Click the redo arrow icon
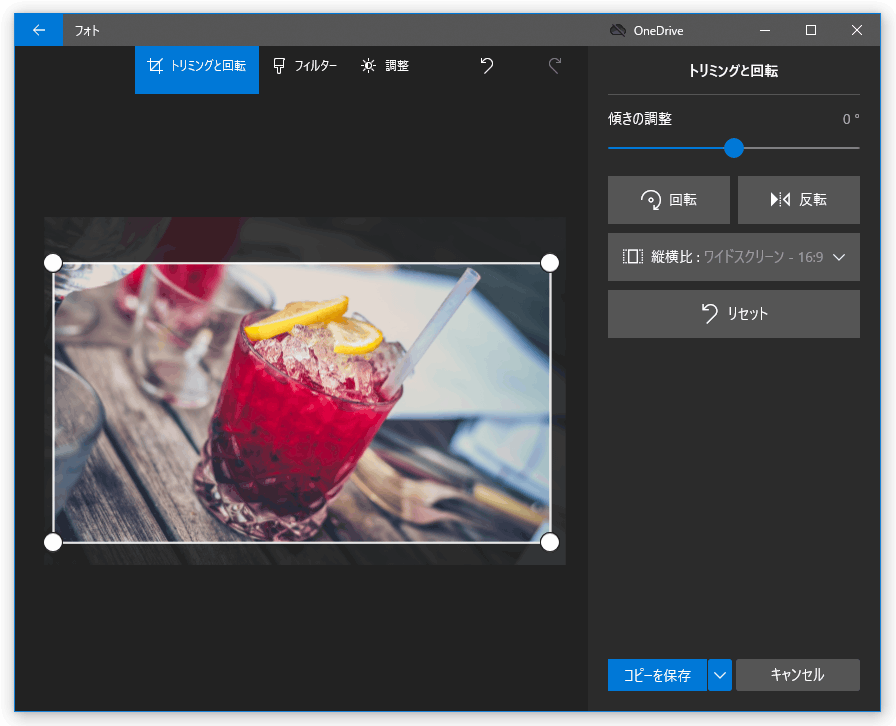Viewport: 896px width, 726px height. [x=555, y=66]
